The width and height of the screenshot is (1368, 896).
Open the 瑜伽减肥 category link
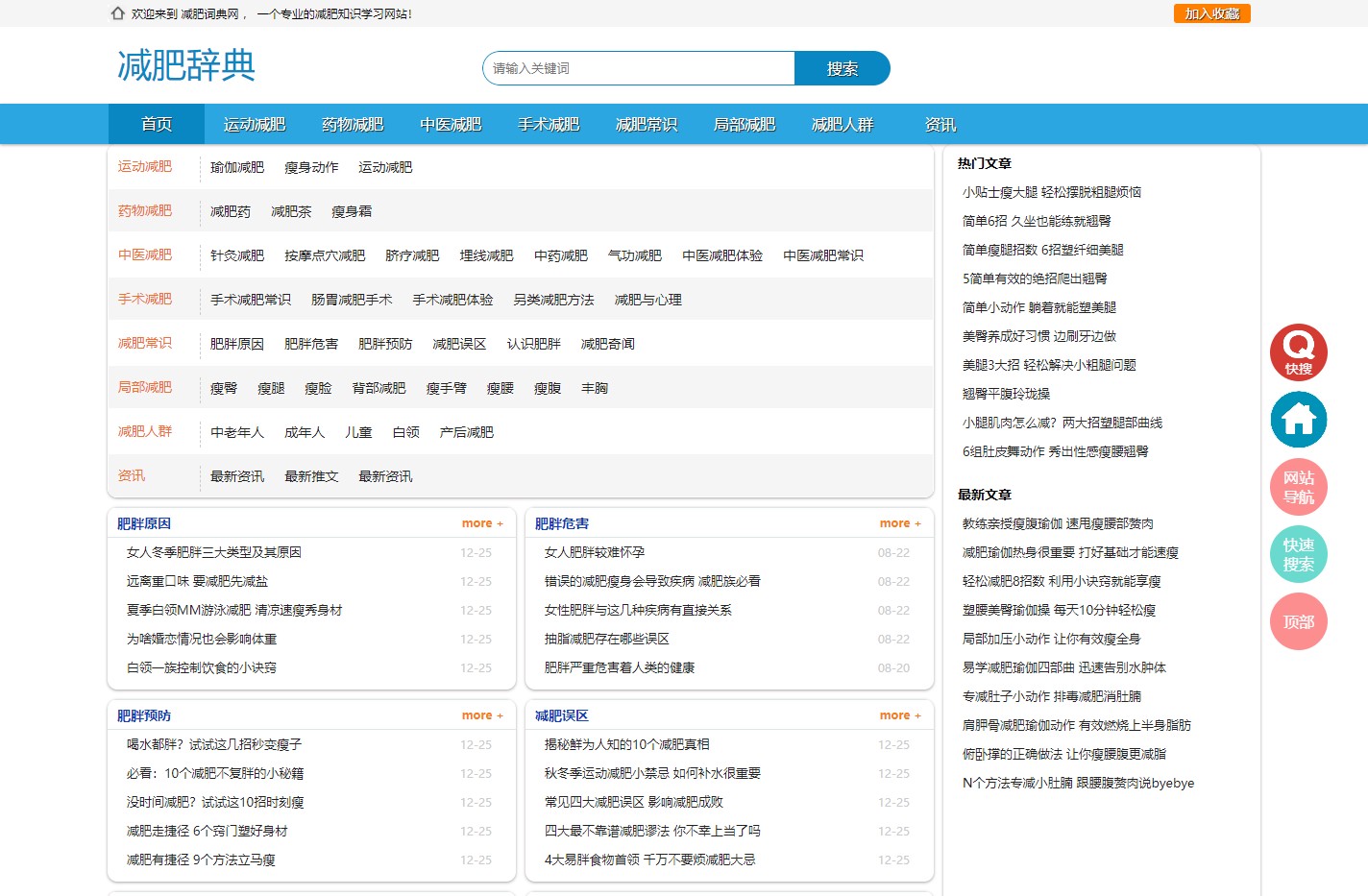237,167
